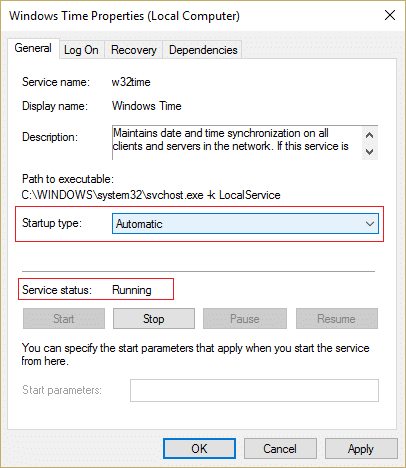The height and width of the screenshot is (468, 406).
Task: Click the Stop service button
Action: pos(154,319)
